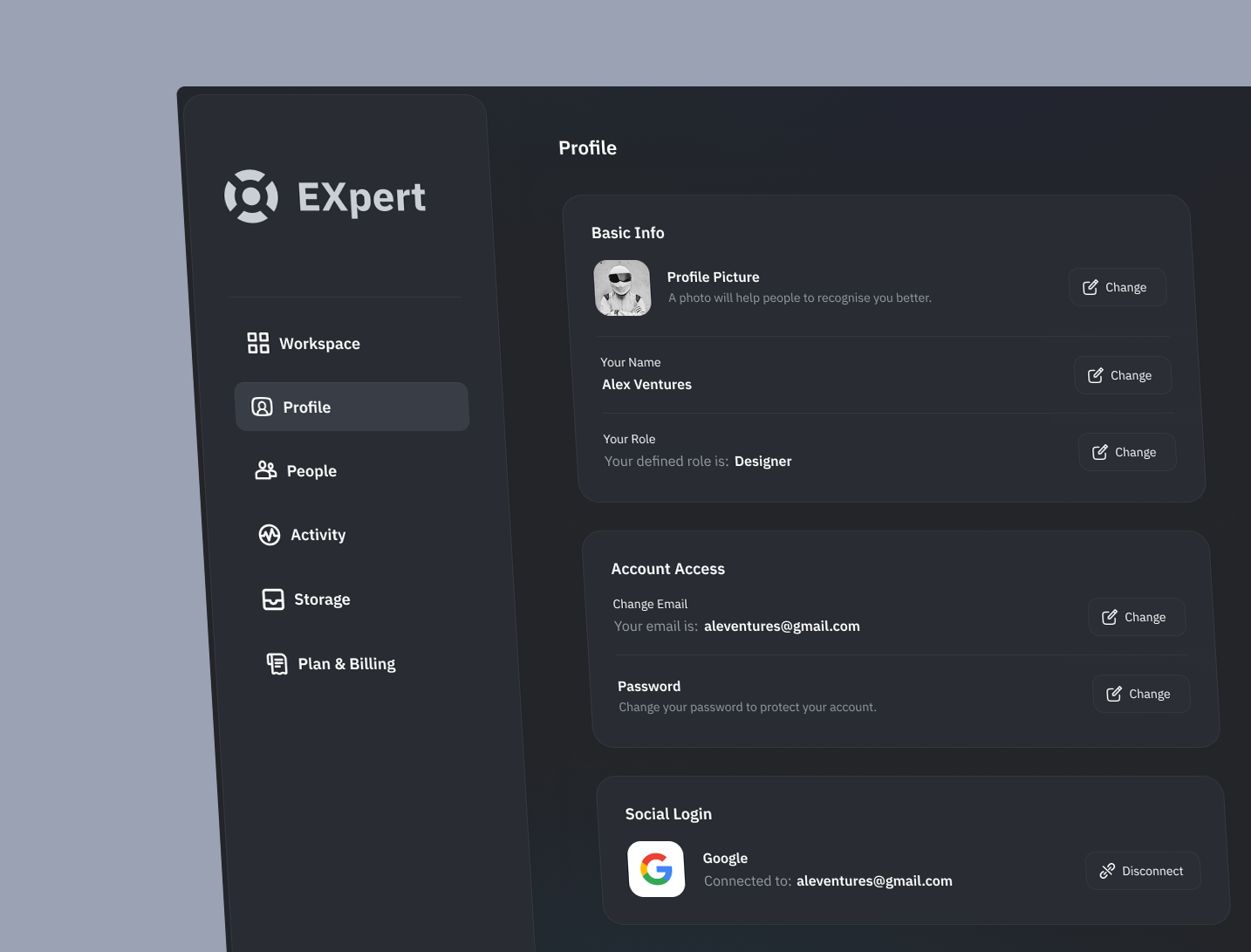The height and width of the screenshot is (952, 1251).
Task: Click the password protection description text
Action: point(748,708)
